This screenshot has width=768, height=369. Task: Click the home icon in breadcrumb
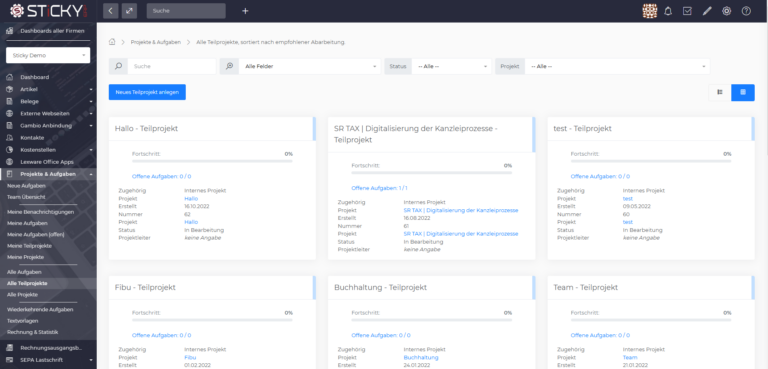click(112, 42)
